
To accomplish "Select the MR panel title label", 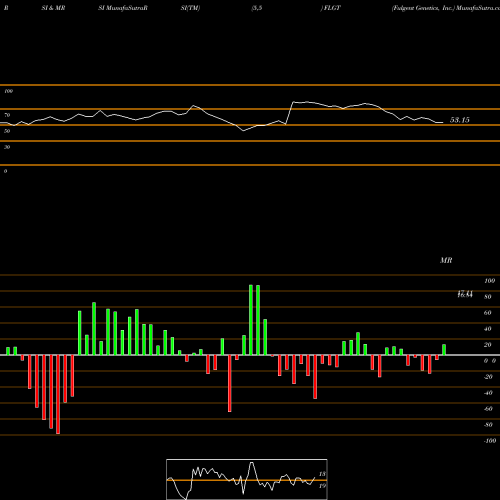I will [446, 260].
